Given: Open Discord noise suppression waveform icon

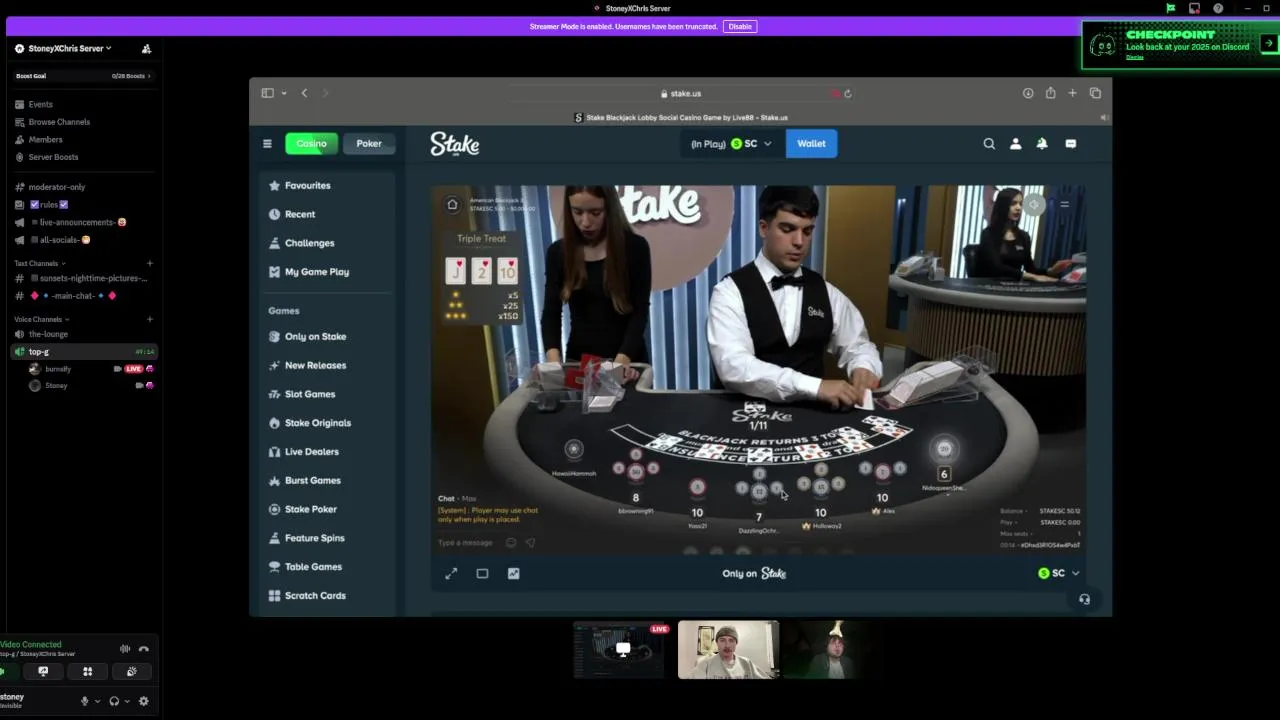Looking at the screenshot, I should point(125,649).
